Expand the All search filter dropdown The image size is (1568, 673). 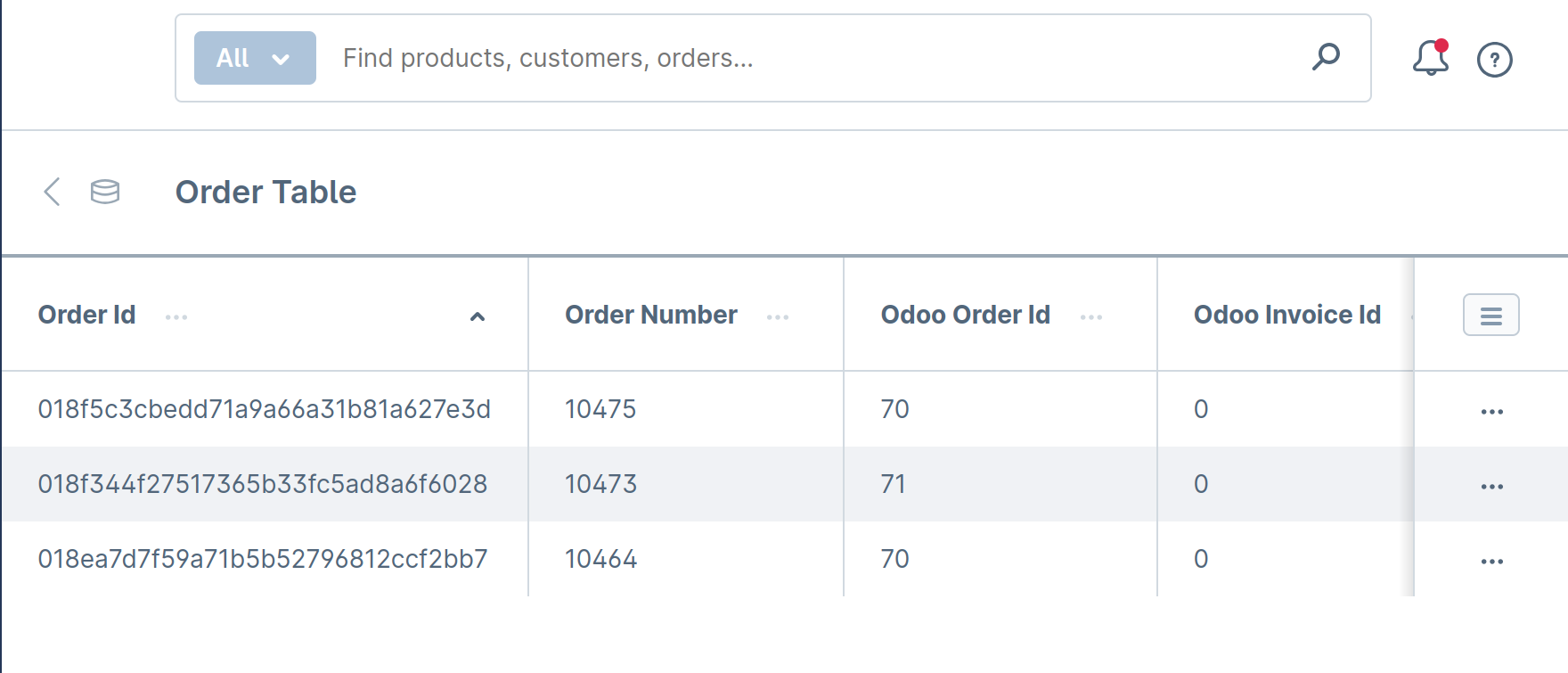[255, 58]
